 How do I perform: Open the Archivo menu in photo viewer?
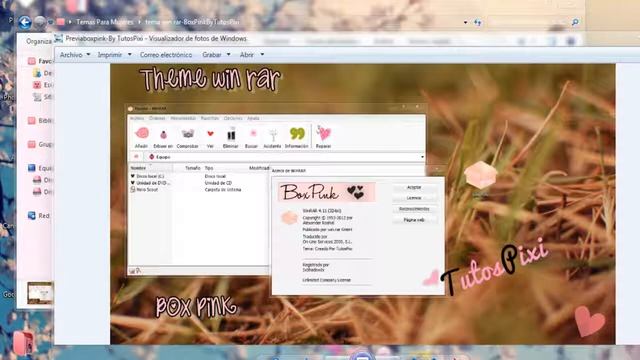75,55
